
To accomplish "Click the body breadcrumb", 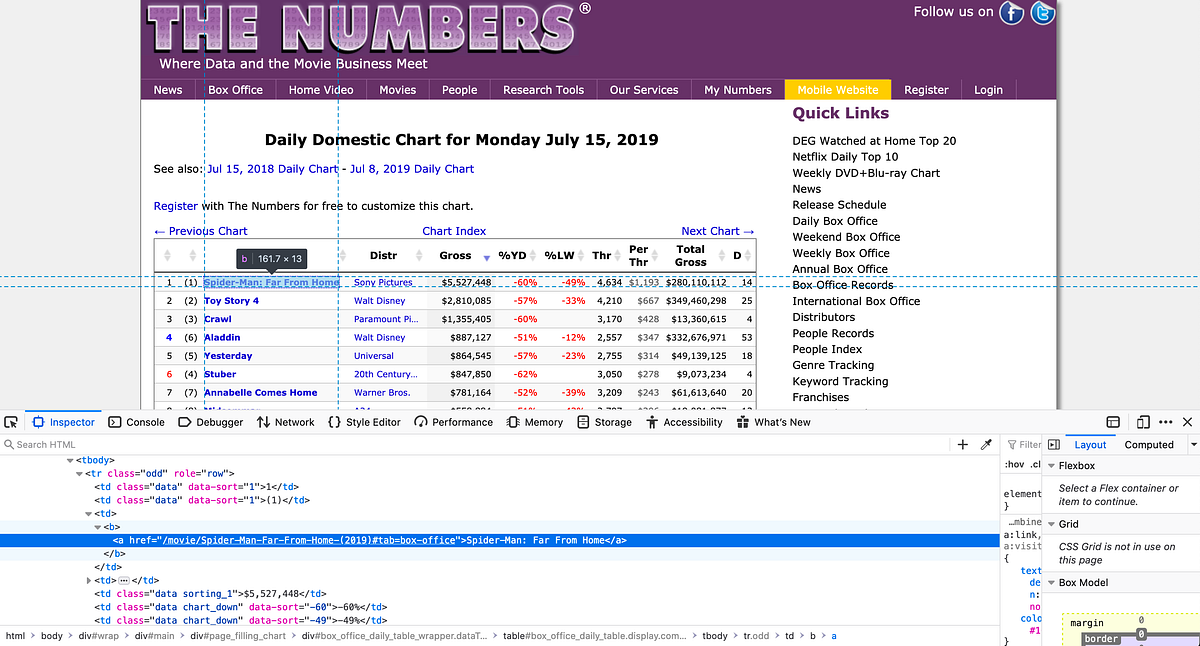I will (x=51, y=636).
